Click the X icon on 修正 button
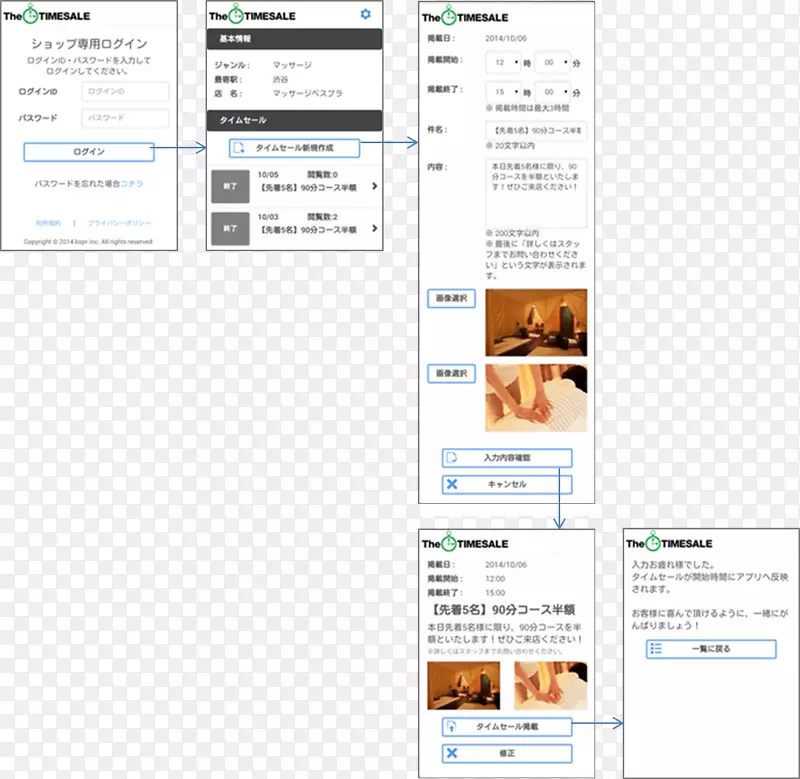The height and width of the screenshot is (779, 800). [x=452, y=754]
